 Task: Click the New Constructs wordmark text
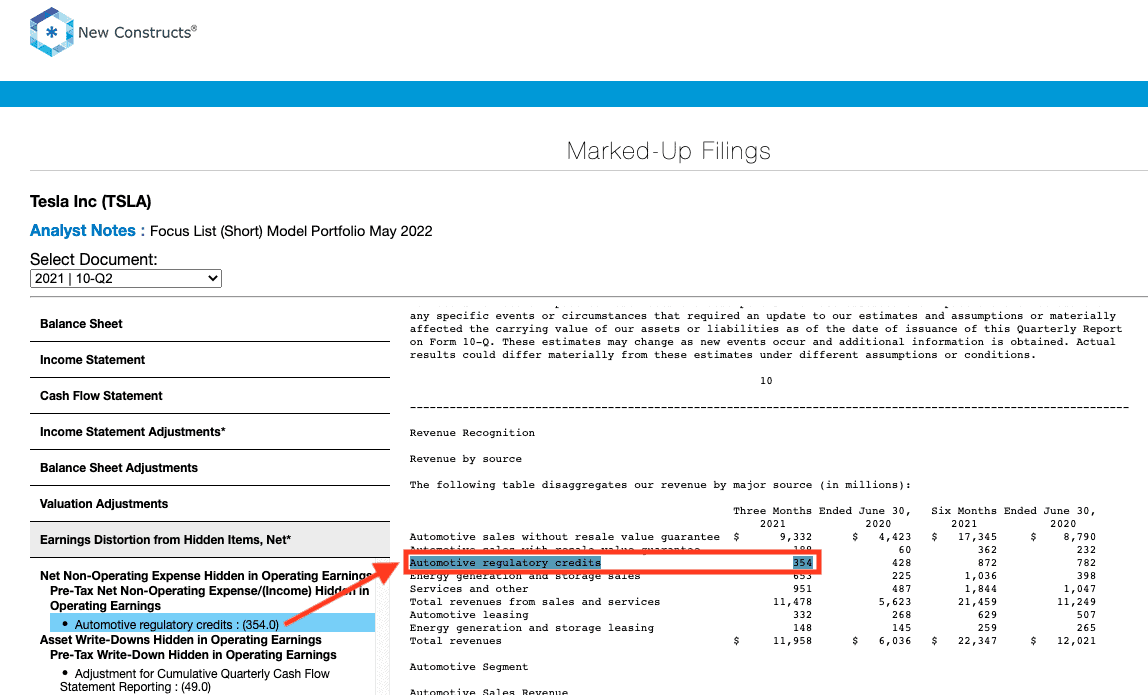(x=137, y=32)
